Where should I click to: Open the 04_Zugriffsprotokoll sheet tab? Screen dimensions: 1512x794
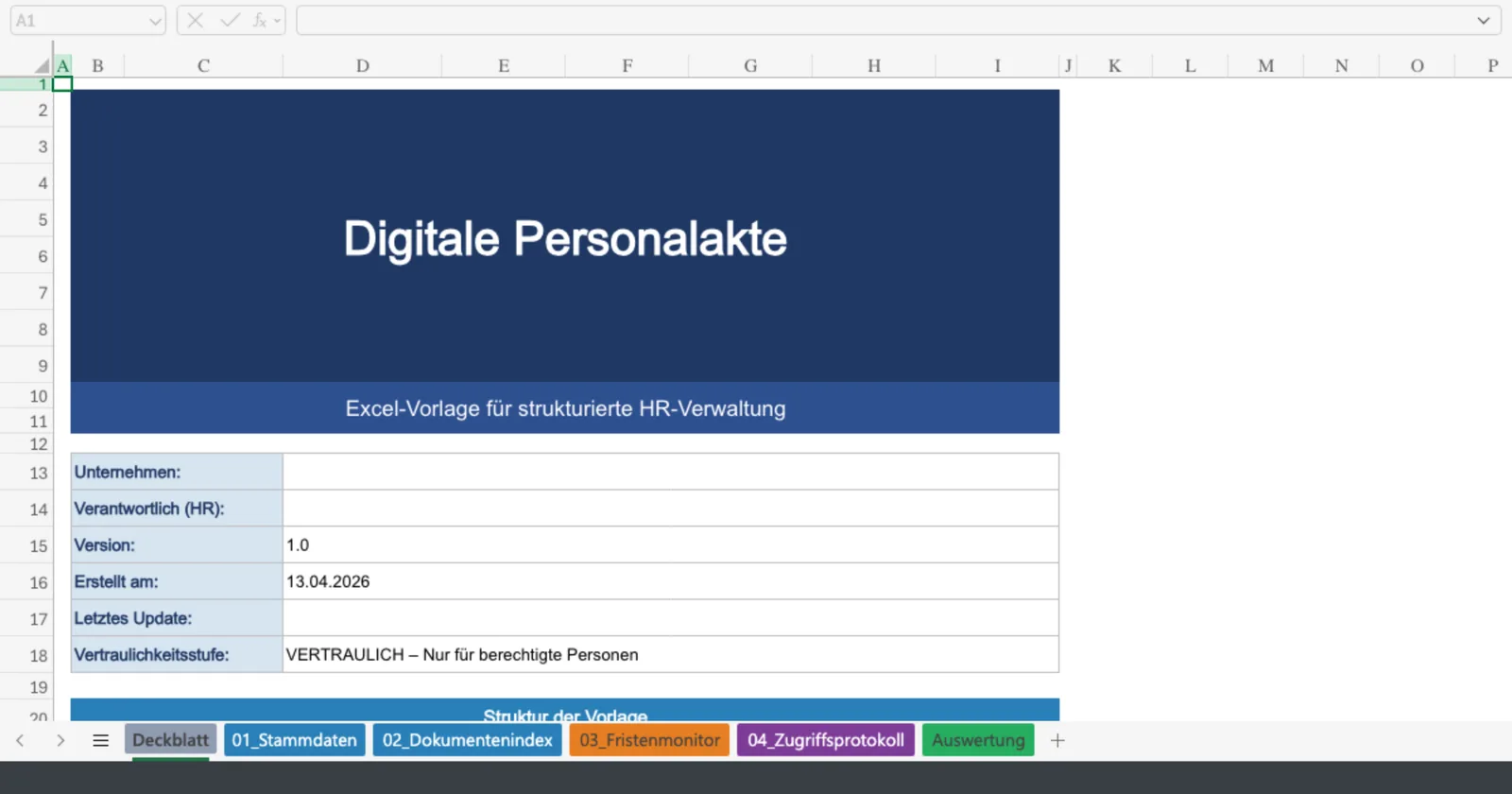coord(826,740)
